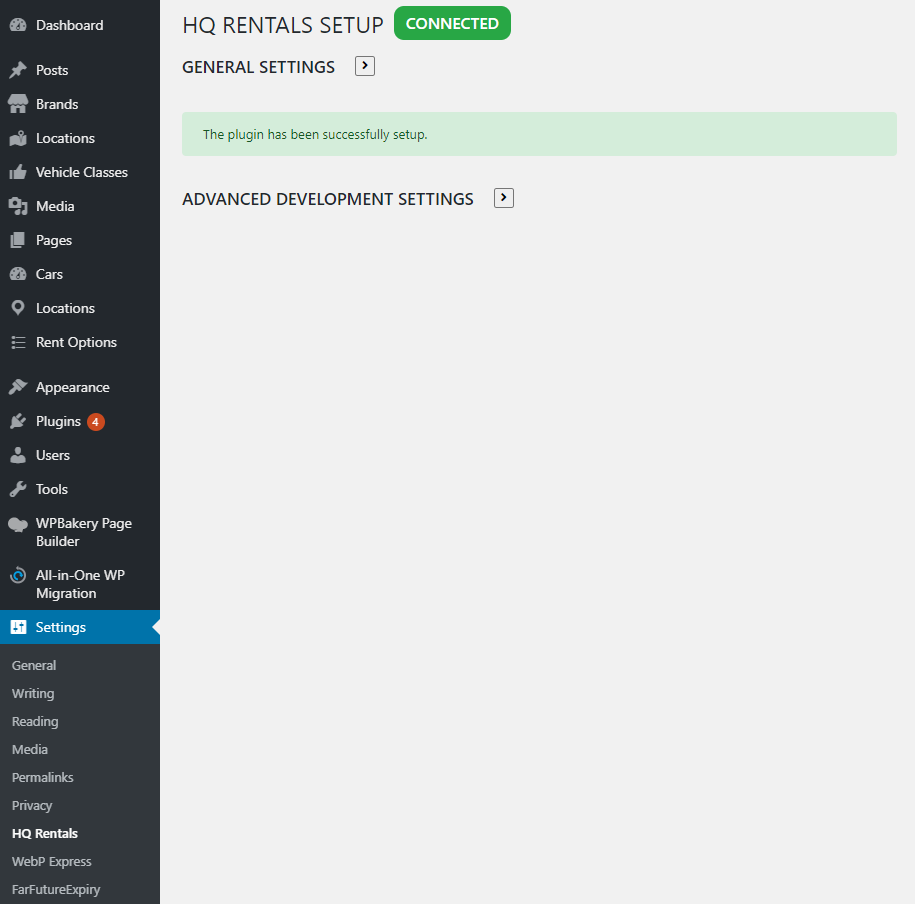Click the Vehicle Classes thumbs-up icon
Viewport: 915px width, 904px height.
pyautogui.click(x=18, y=172)
